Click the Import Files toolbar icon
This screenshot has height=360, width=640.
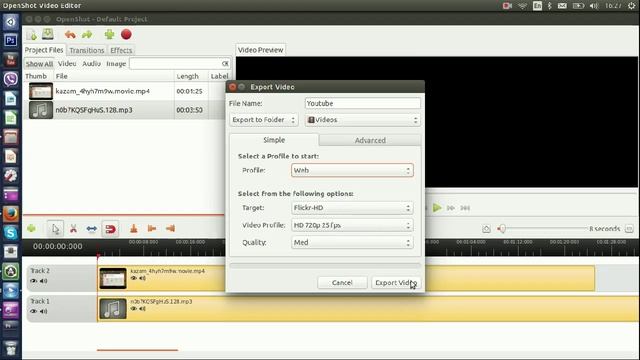click(x=31, y=35)
